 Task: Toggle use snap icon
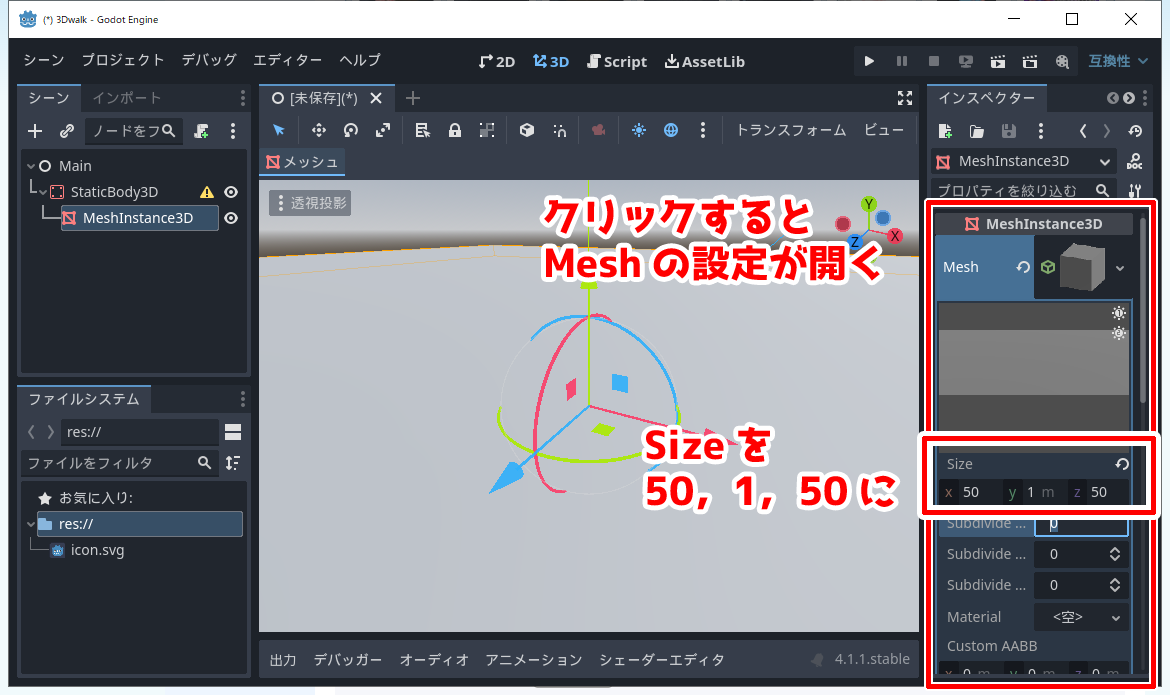pyautogui.click(x=560, y=130)
